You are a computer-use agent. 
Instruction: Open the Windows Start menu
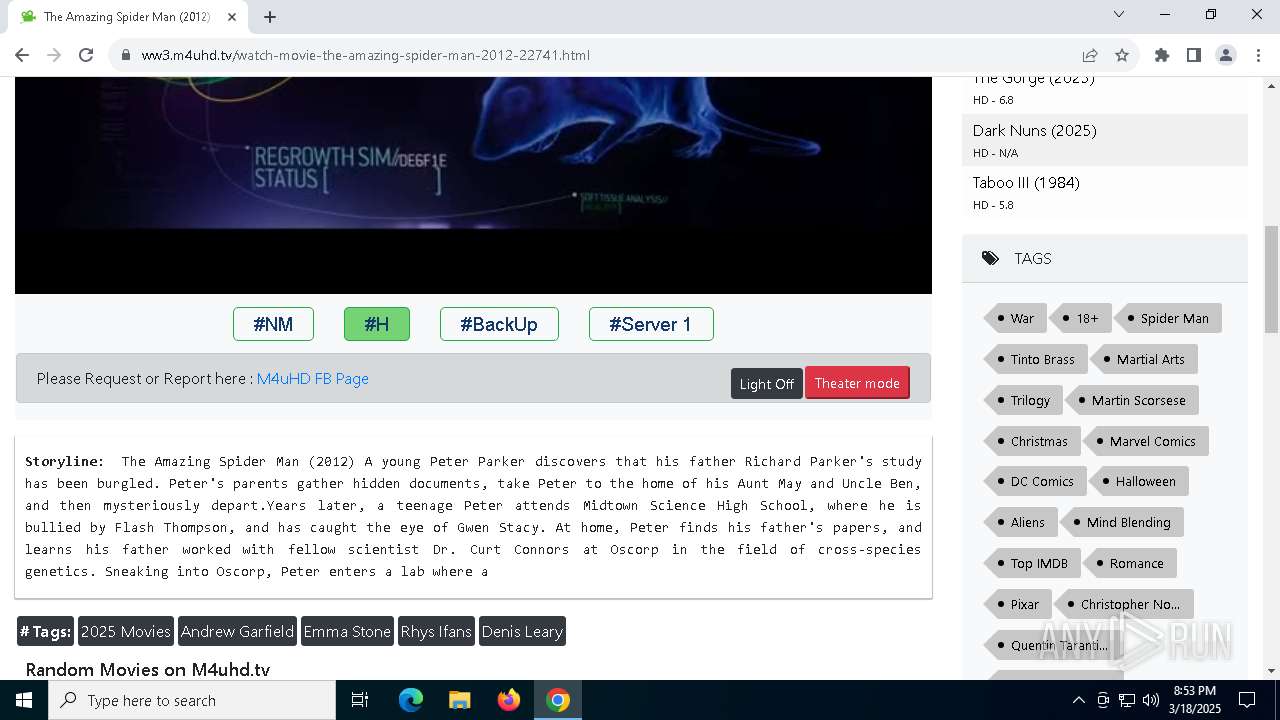click(24, 700)
